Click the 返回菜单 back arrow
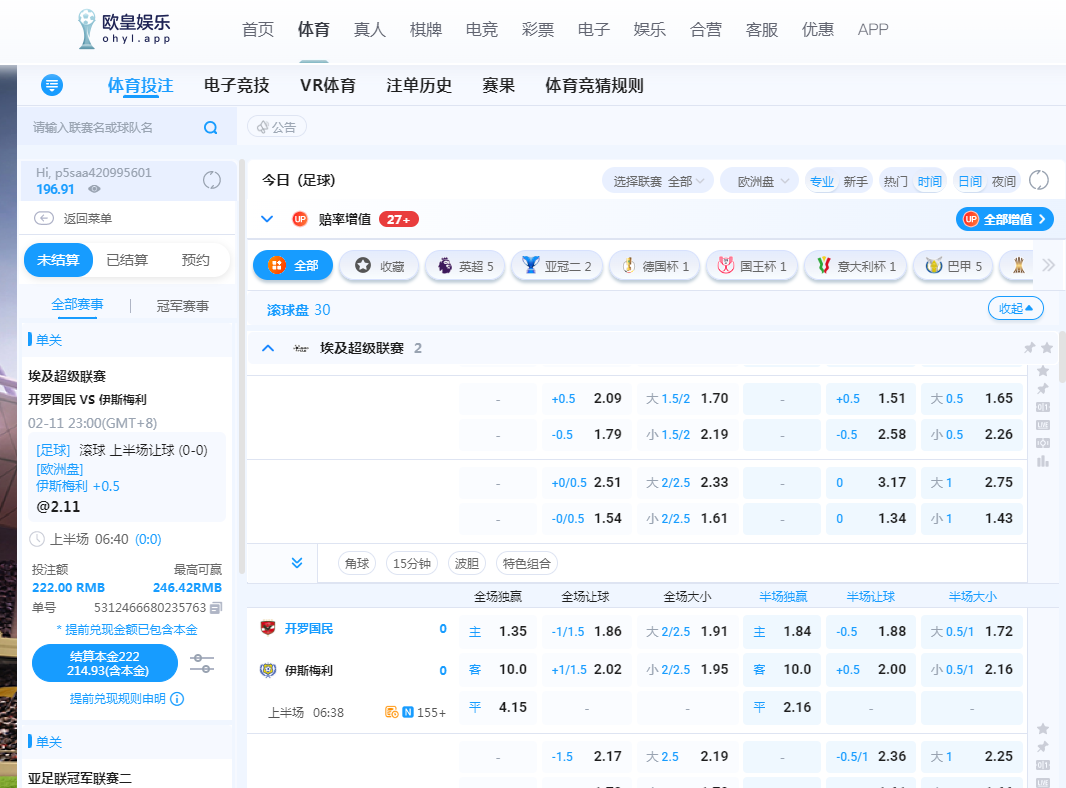1066x788 pixels. [x=43, y=219]
